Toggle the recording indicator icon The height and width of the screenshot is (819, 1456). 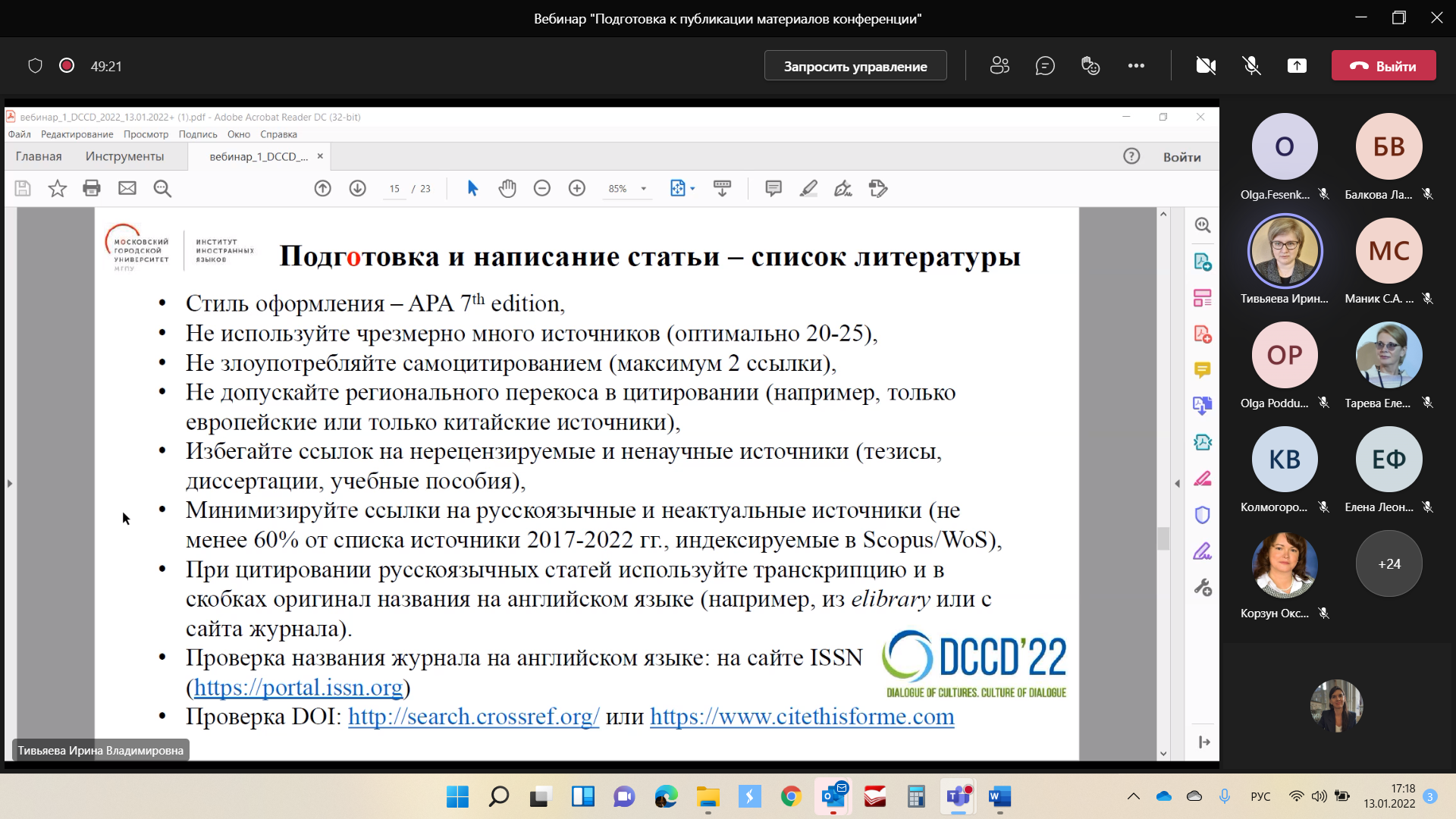[67, 66]
